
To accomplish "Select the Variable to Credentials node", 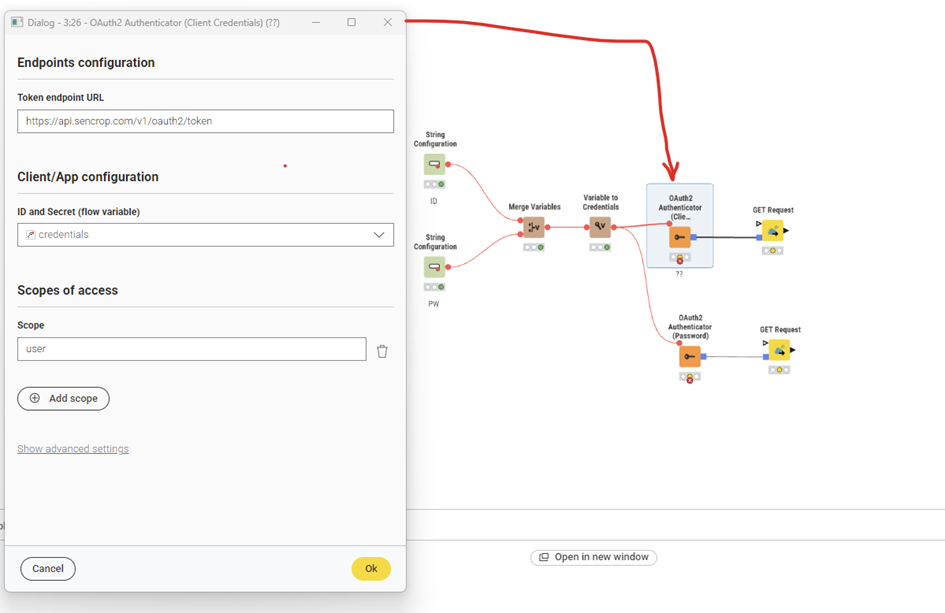I will (x=600, y=227).
